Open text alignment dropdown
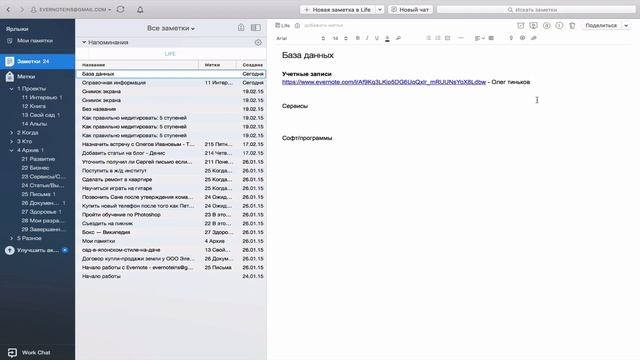The height and width of the screenshot is (360, 640). [x=479, y=38]
